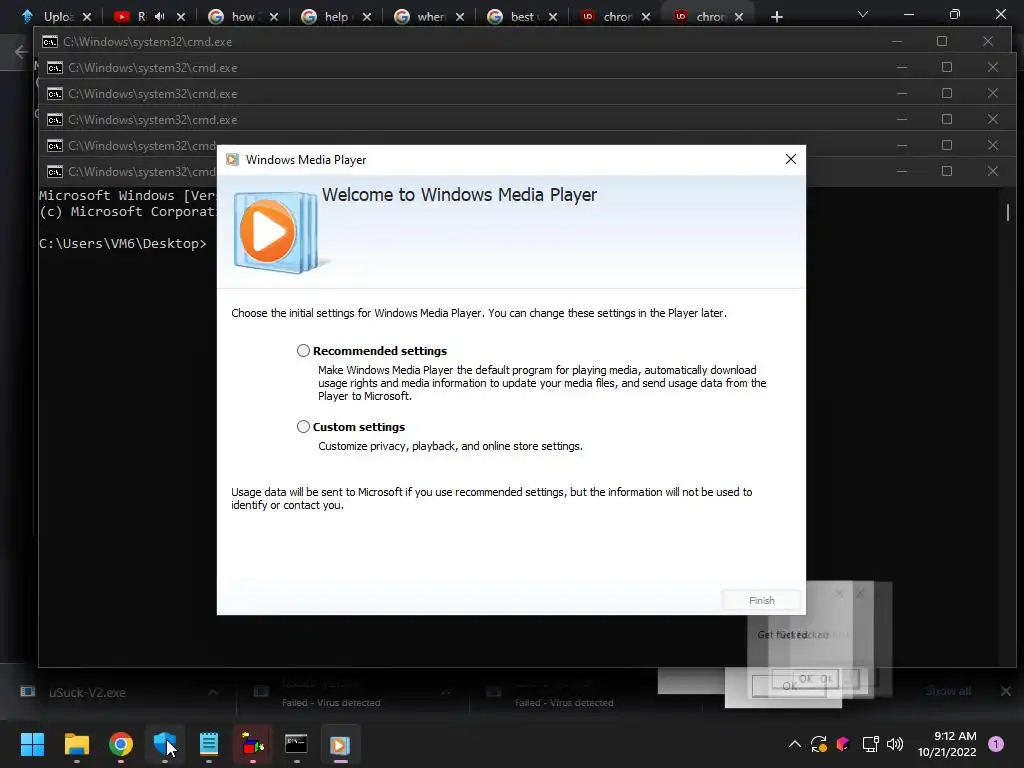Screen dimensions: 1024x768
Task: Click the cmd window vertical scrollbar thumb
Action: pyautogui.click(x=1008, y=212)
